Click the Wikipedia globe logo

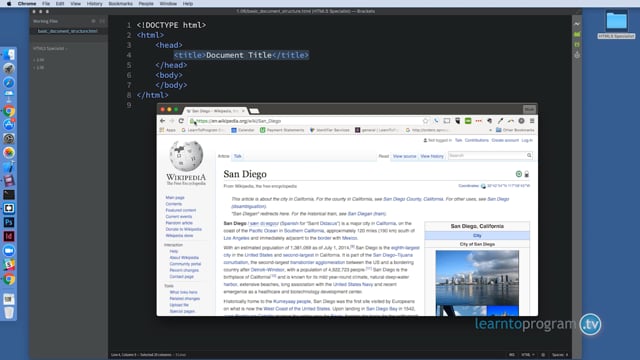186,156
